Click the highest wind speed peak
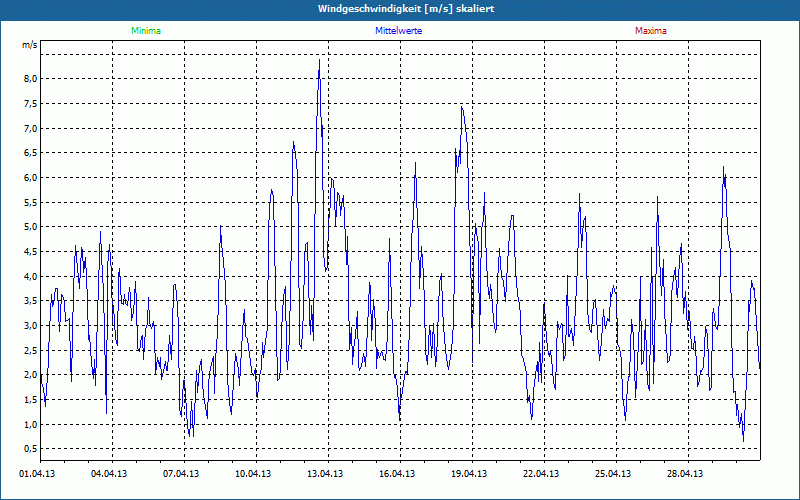This screenshot has width=800, height=500. (x=319, y=61)
